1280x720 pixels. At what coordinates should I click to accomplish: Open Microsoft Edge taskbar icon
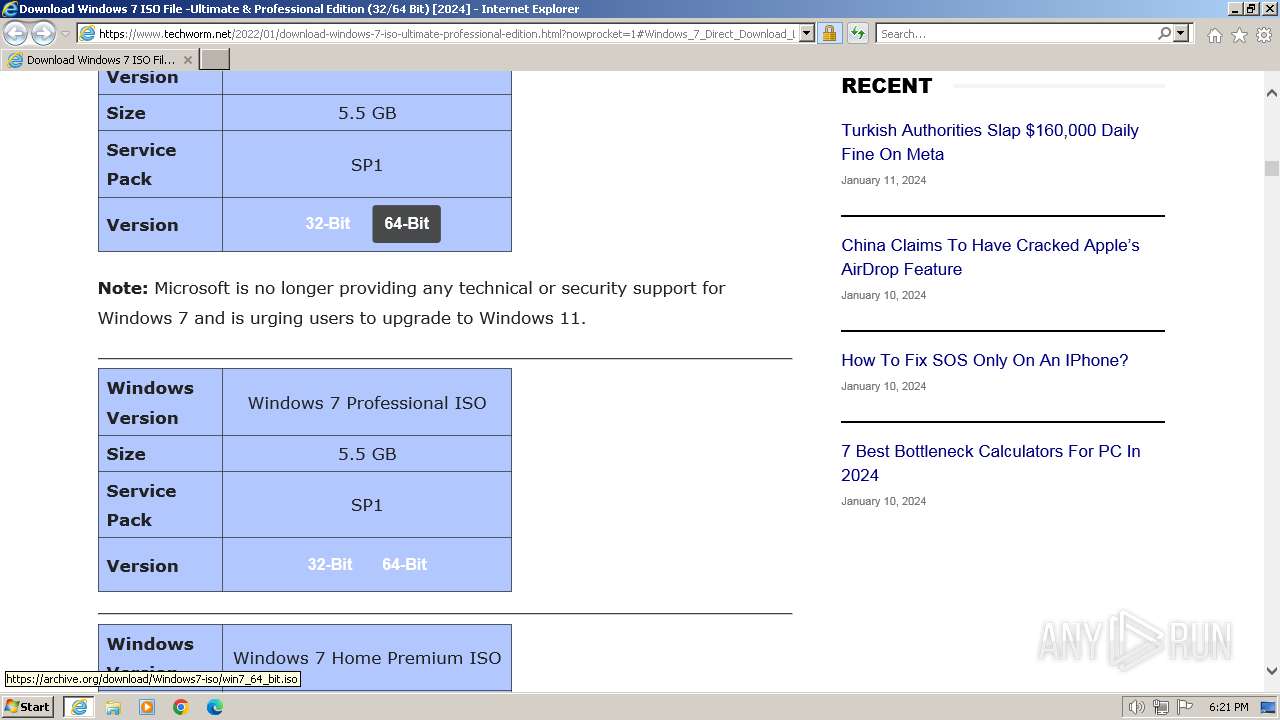[x=215, y=707]
